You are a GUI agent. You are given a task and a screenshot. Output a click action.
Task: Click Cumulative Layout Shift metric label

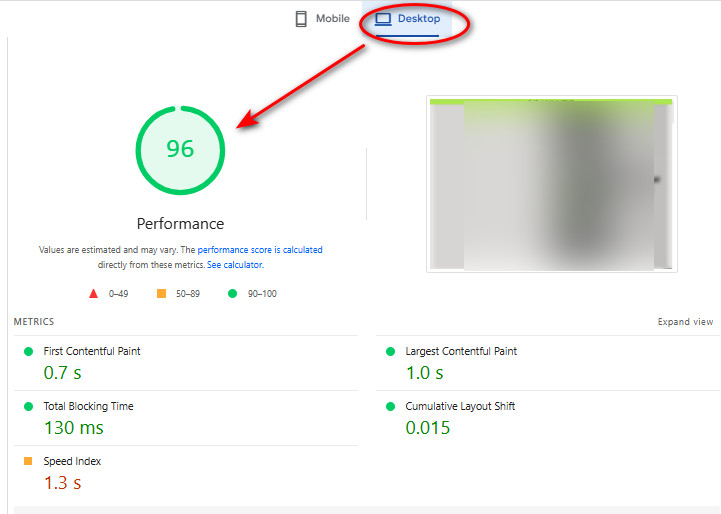(460, 406)
